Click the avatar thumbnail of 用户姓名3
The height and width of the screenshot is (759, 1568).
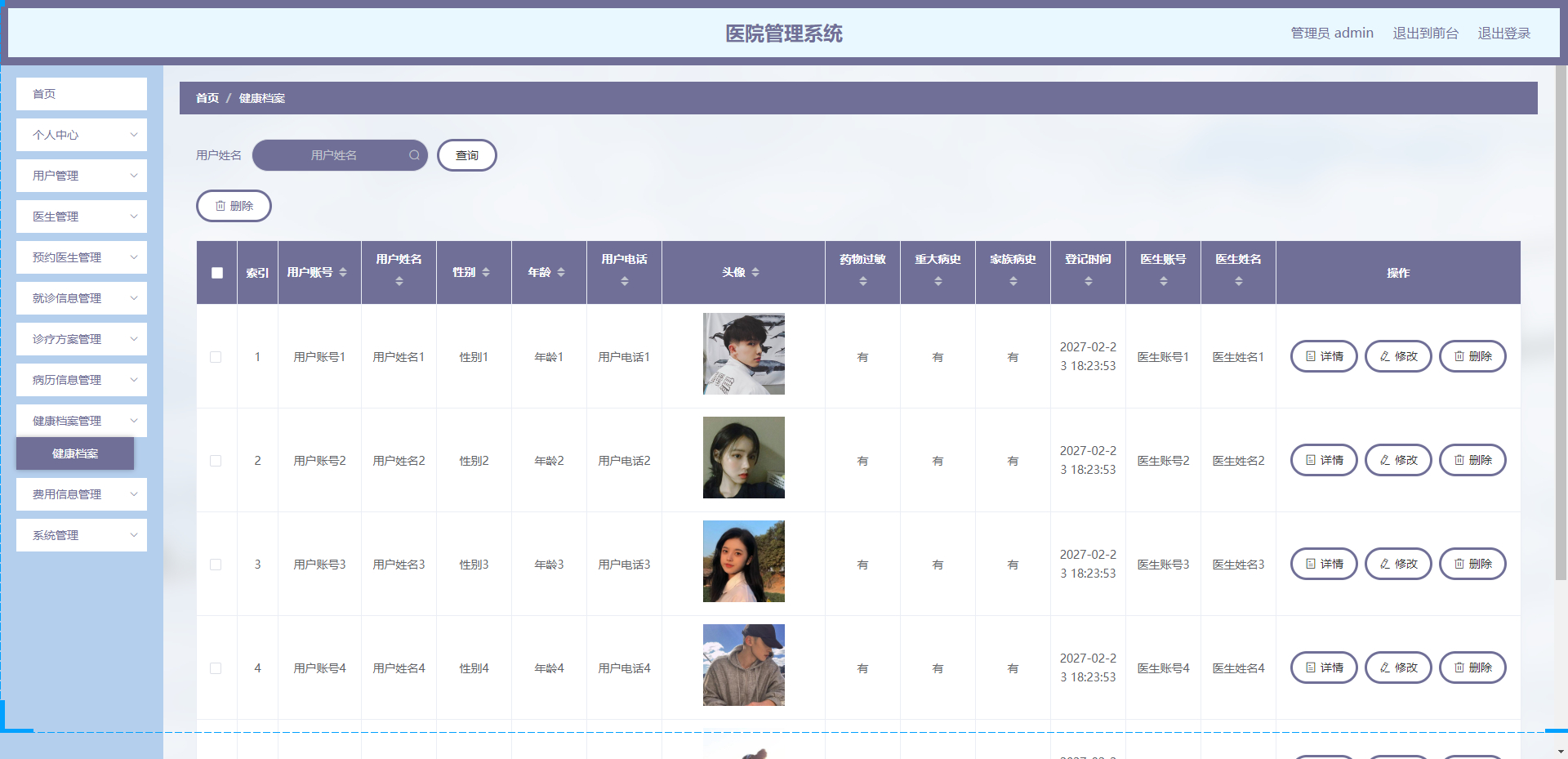pyautogui.click(x=743, y=561)
